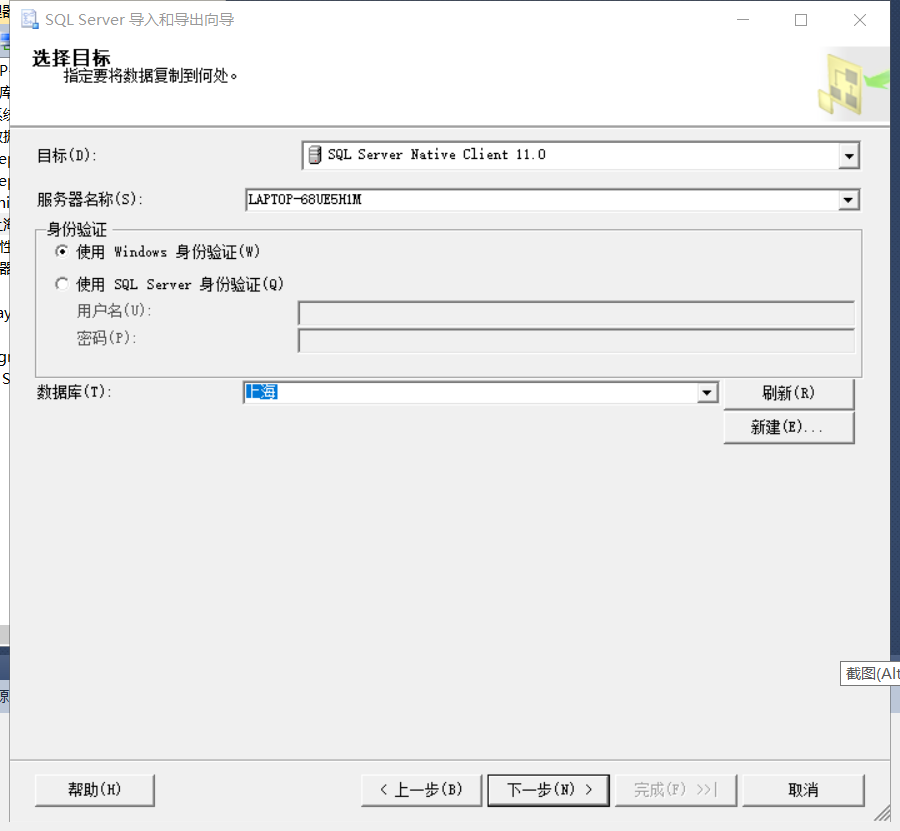Viewport: 900px width, 831px height.
Task: Click the 指定要将数据复制到何处 description text
Action: (150, 76)
